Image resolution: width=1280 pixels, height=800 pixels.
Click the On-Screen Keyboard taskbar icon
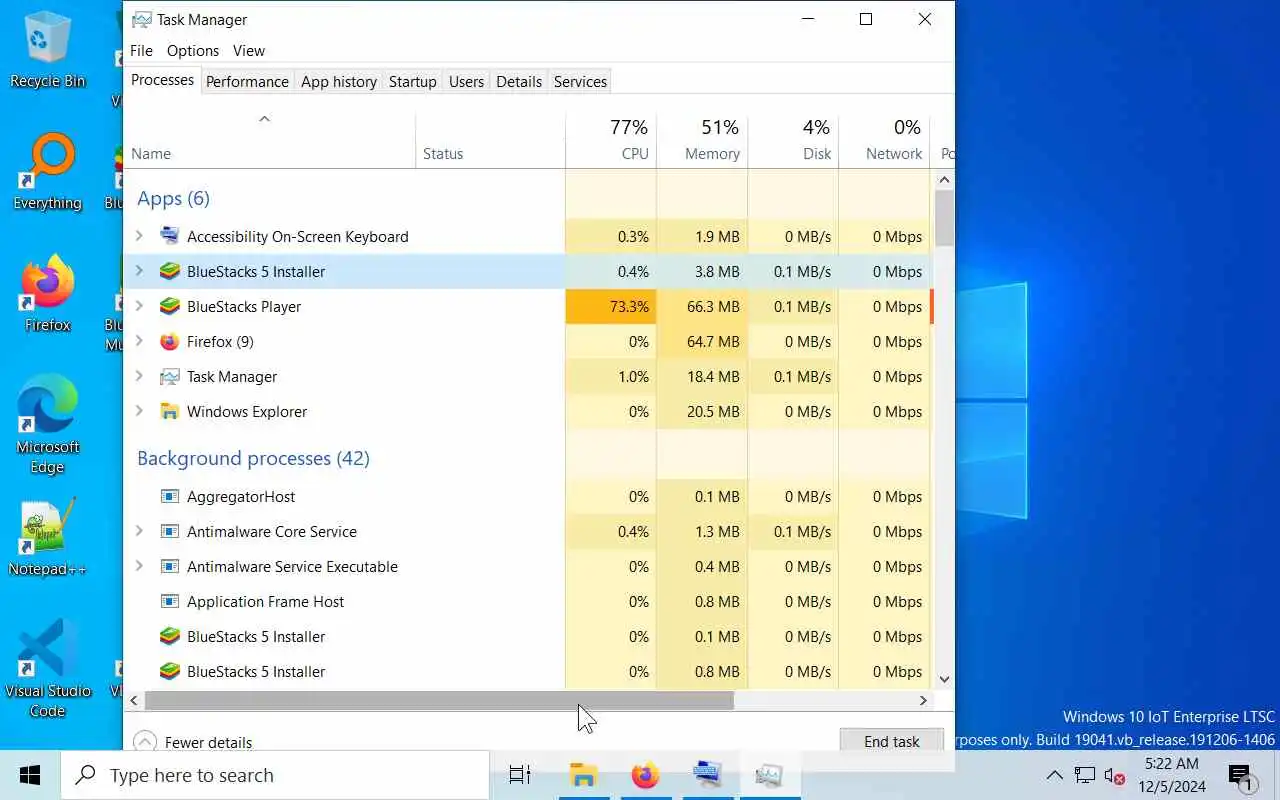coord(708,775)
